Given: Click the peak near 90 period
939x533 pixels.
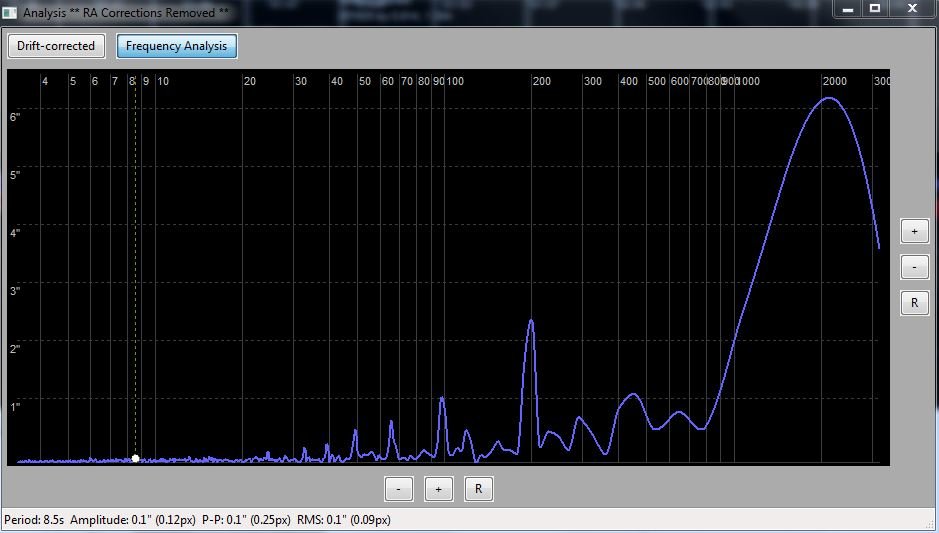Looking at the screenshot, I should pos(442,398).
